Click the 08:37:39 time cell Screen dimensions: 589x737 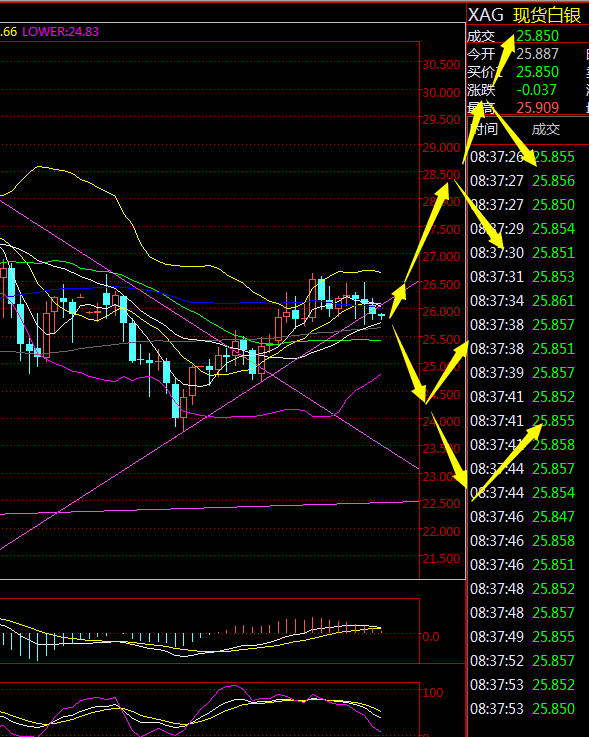497,373
